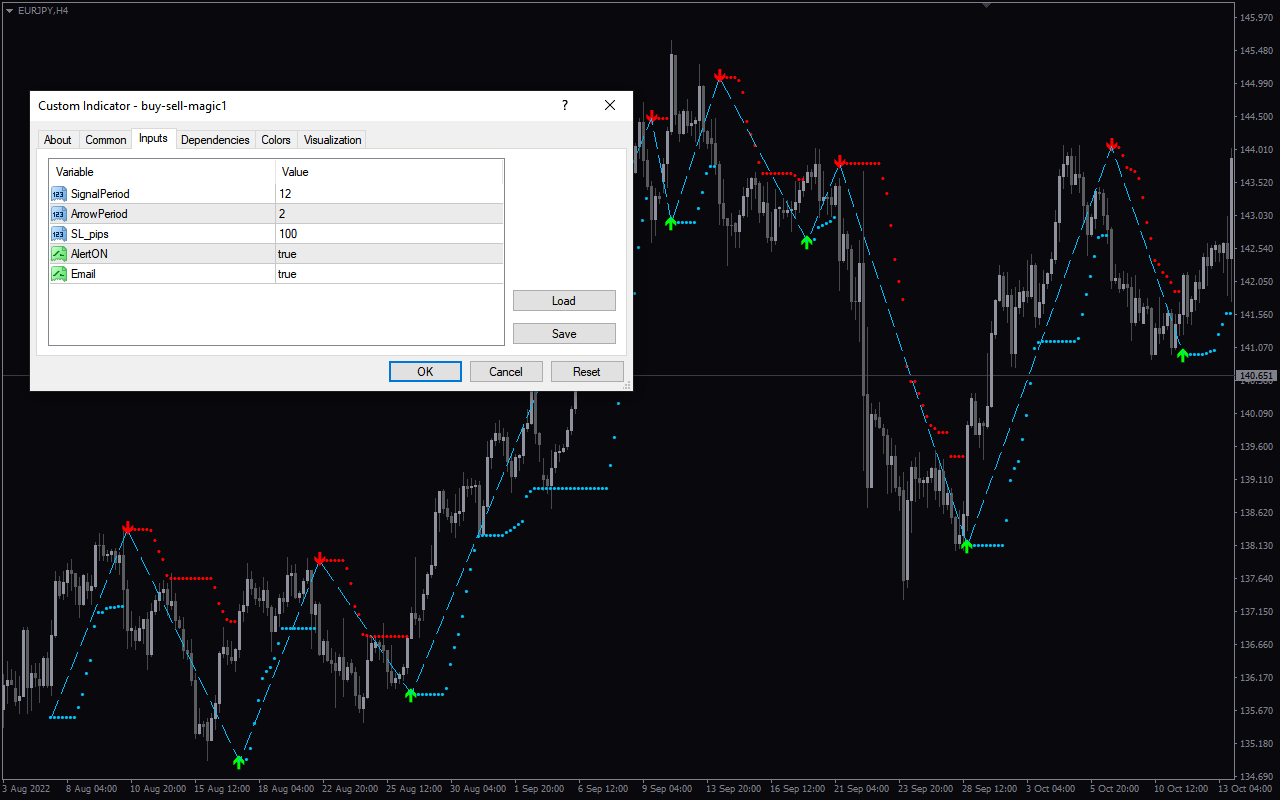The image size is (1280, 800).
Task: Select the Email variable name
Action: click(x=83, y=274)
